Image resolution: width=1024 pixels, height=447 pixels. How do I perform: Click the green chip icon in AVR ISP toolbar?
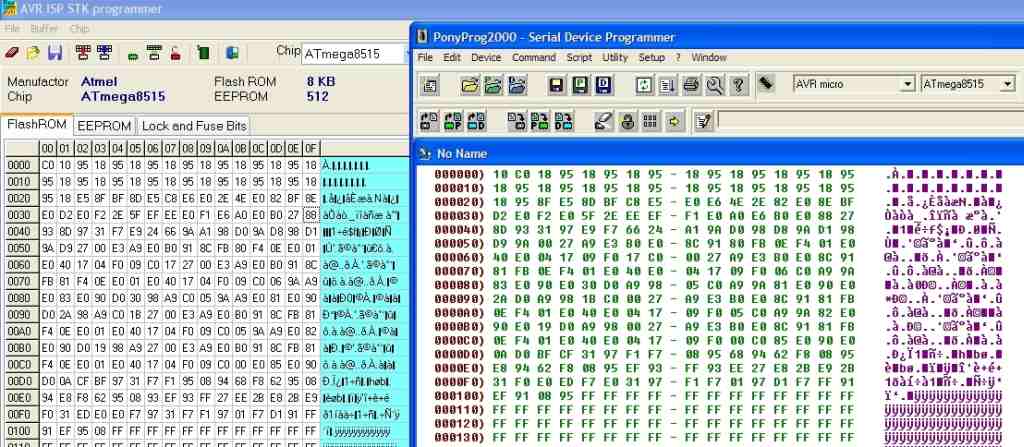pyautogui.click(x=203, y=53)
